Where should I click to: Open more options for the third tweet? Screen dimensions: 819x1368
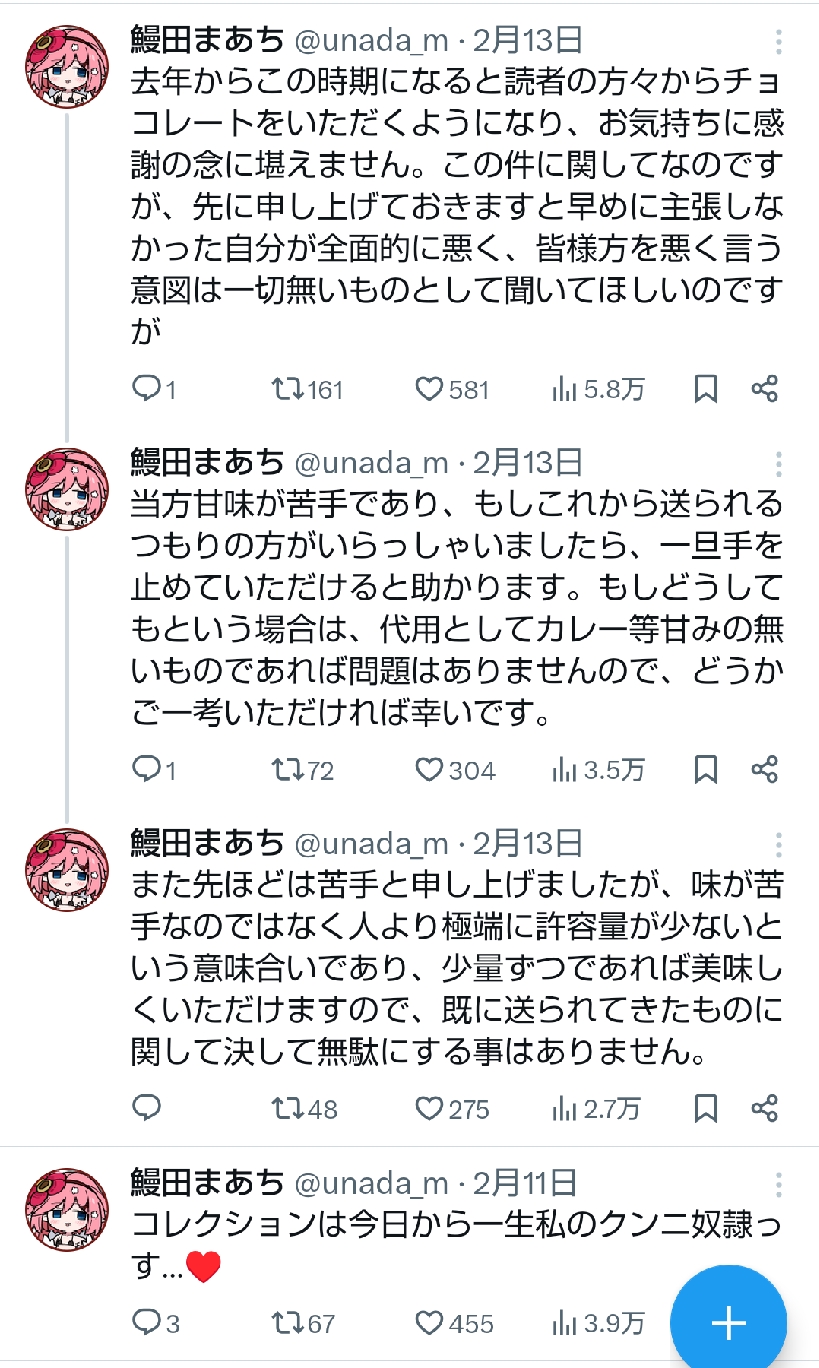(x=779, y=842)
